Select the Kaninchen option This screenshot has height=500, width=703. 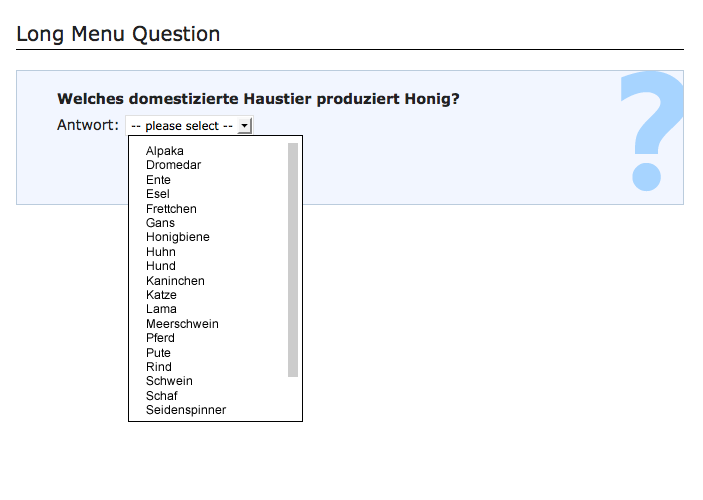coord(175,281)
